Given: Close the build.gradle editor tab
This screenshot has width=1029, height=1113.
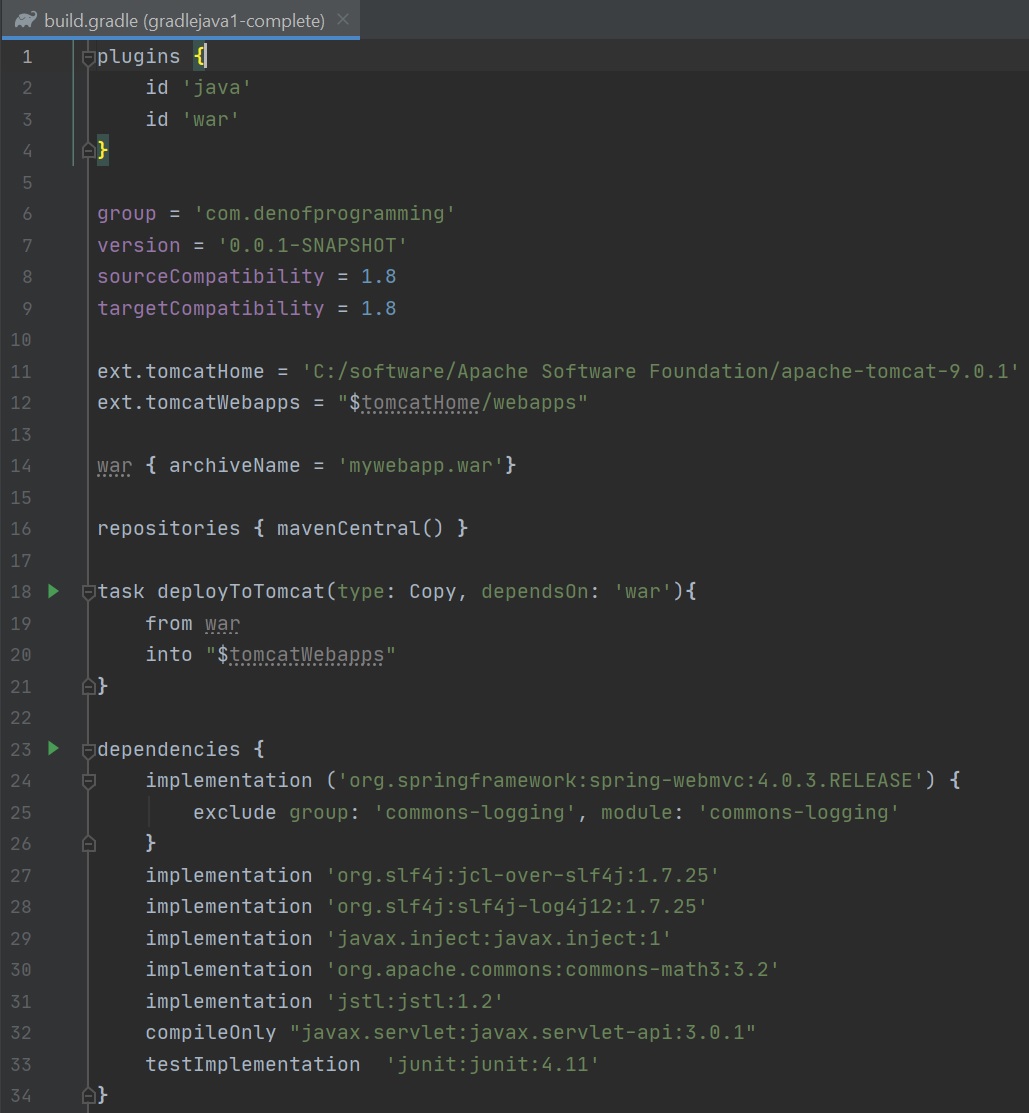Looking at the screenshot, I should tap(343, 20).
